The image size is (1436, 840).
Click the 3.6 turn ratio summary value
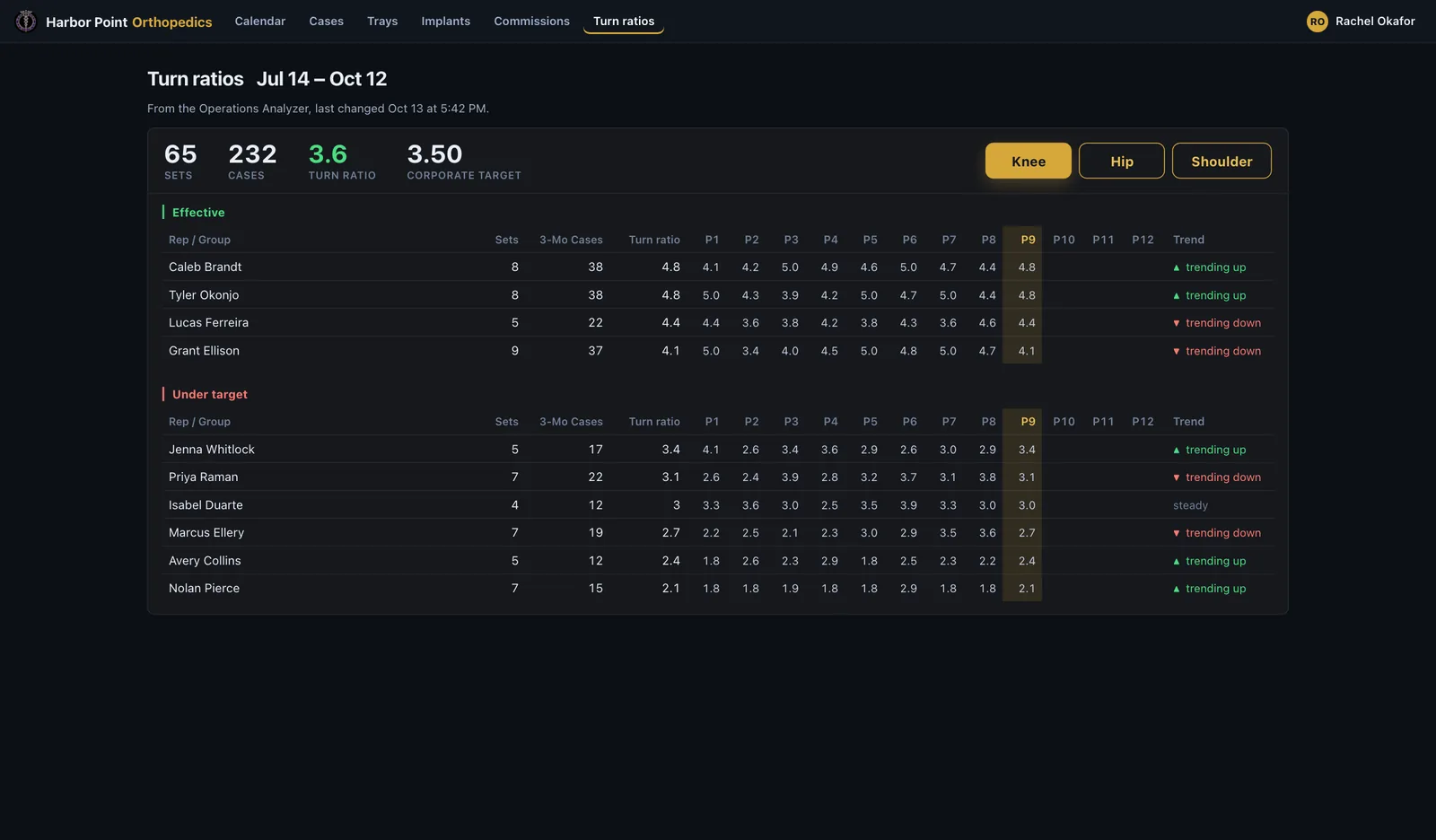(328, 154)
